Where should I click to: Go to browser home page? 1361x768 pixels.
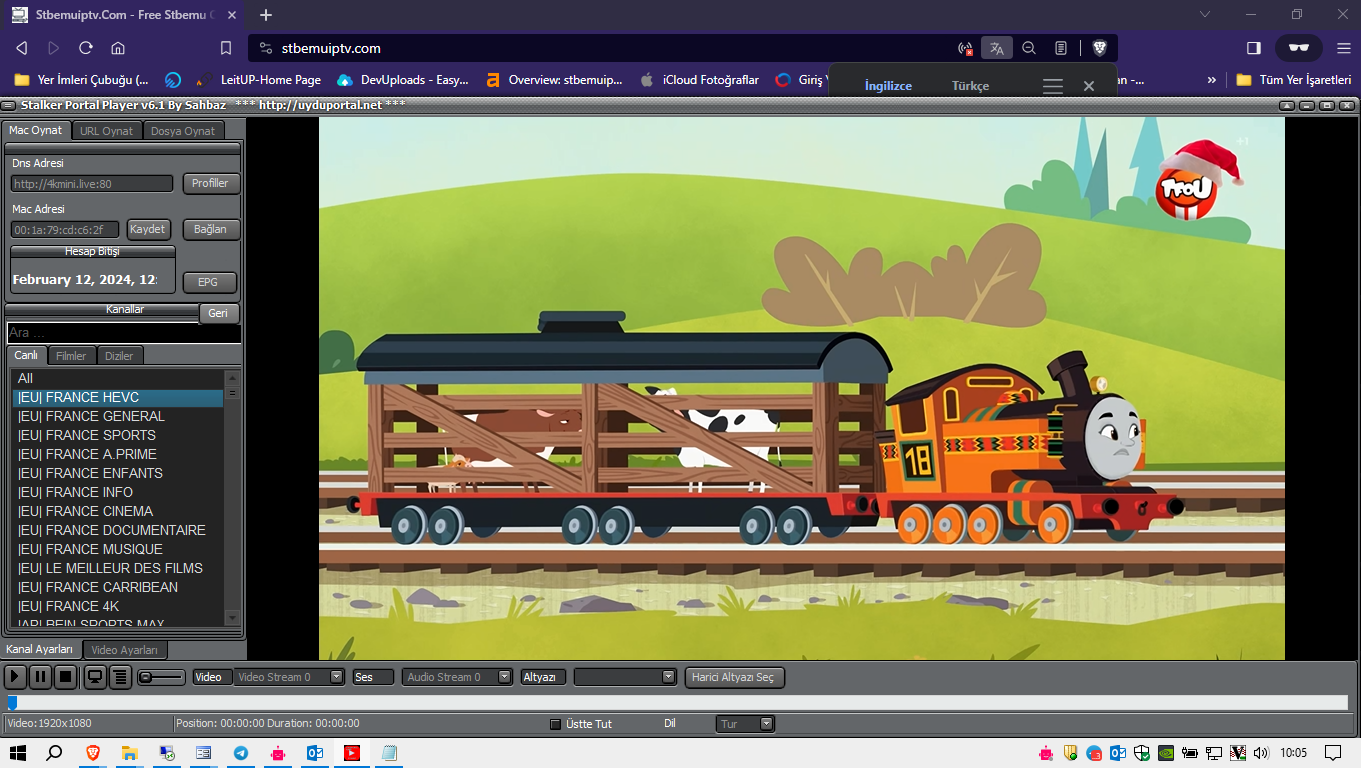pyautogui.click(x=118, y=48)
